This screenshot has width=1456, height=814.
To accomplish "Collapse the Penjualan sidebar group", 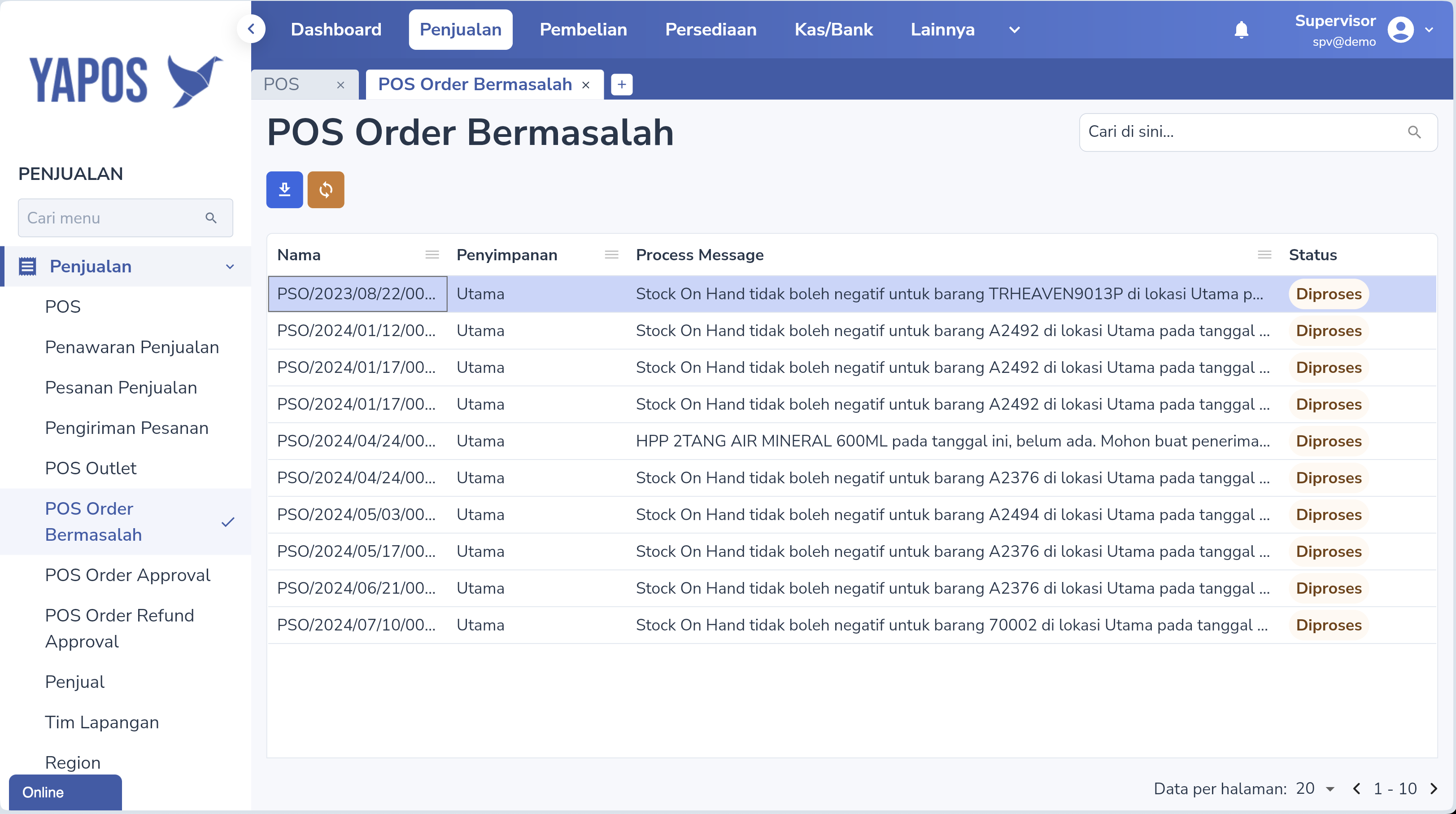I will tap(230, 266).
